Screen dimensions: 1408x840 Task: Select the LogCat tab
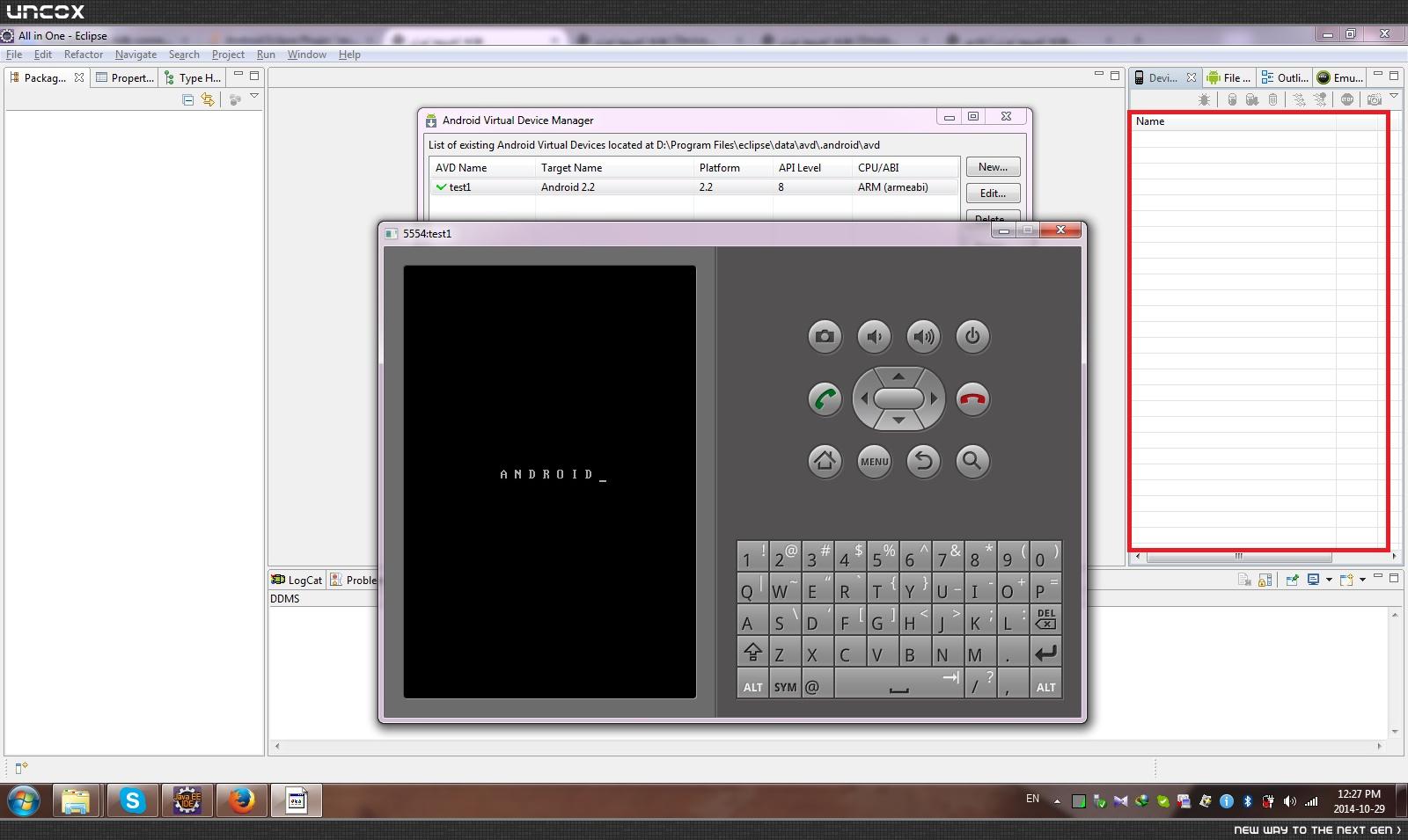(x=297, y=580)
